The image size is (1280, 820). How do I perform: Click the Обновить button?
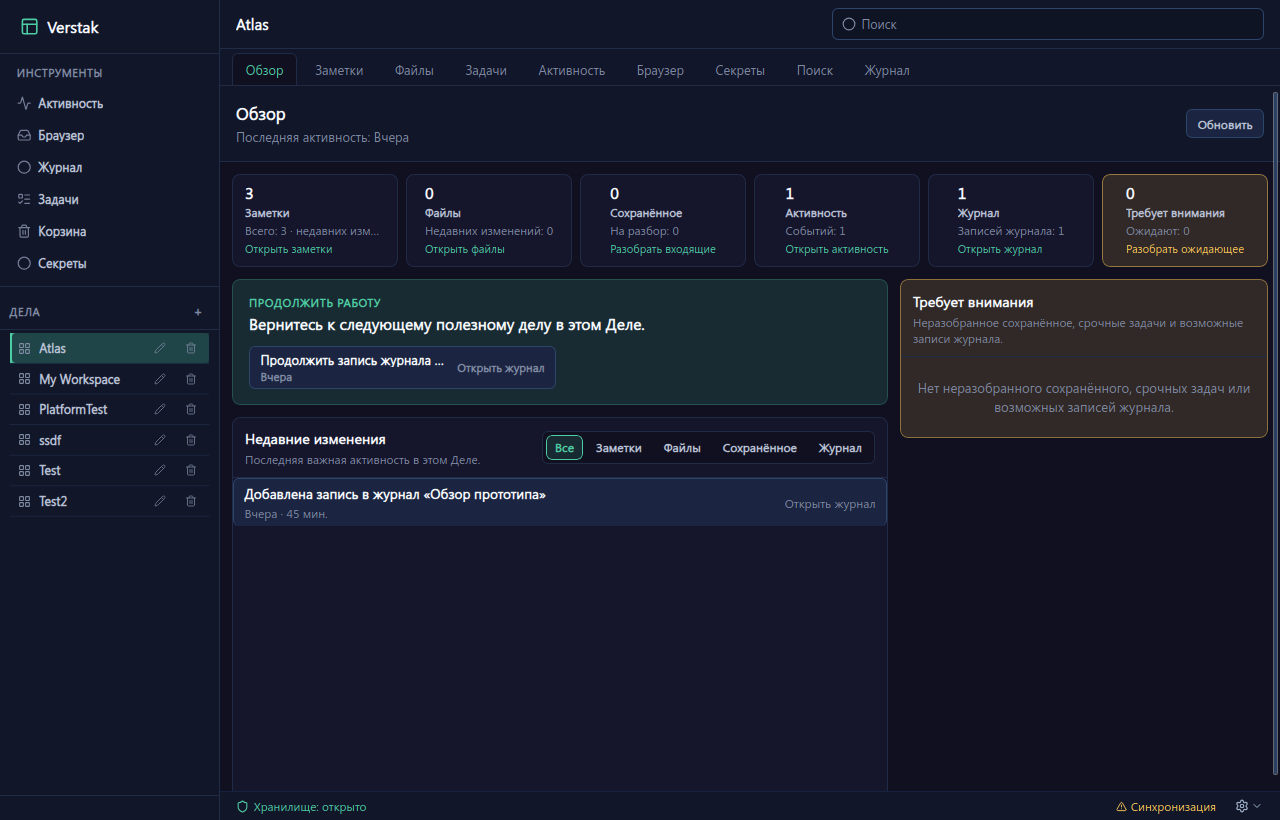coord(1225,124)
